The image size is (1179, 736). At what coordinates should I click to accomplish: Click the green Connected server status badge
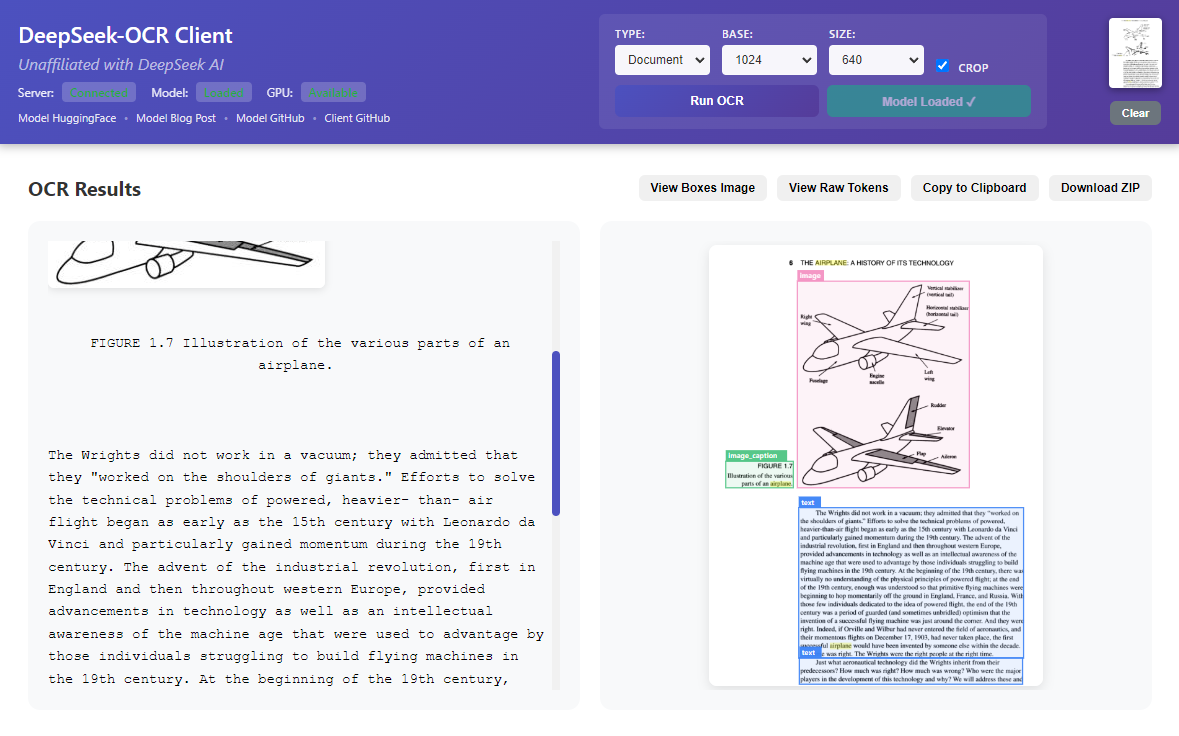[98, 92]
